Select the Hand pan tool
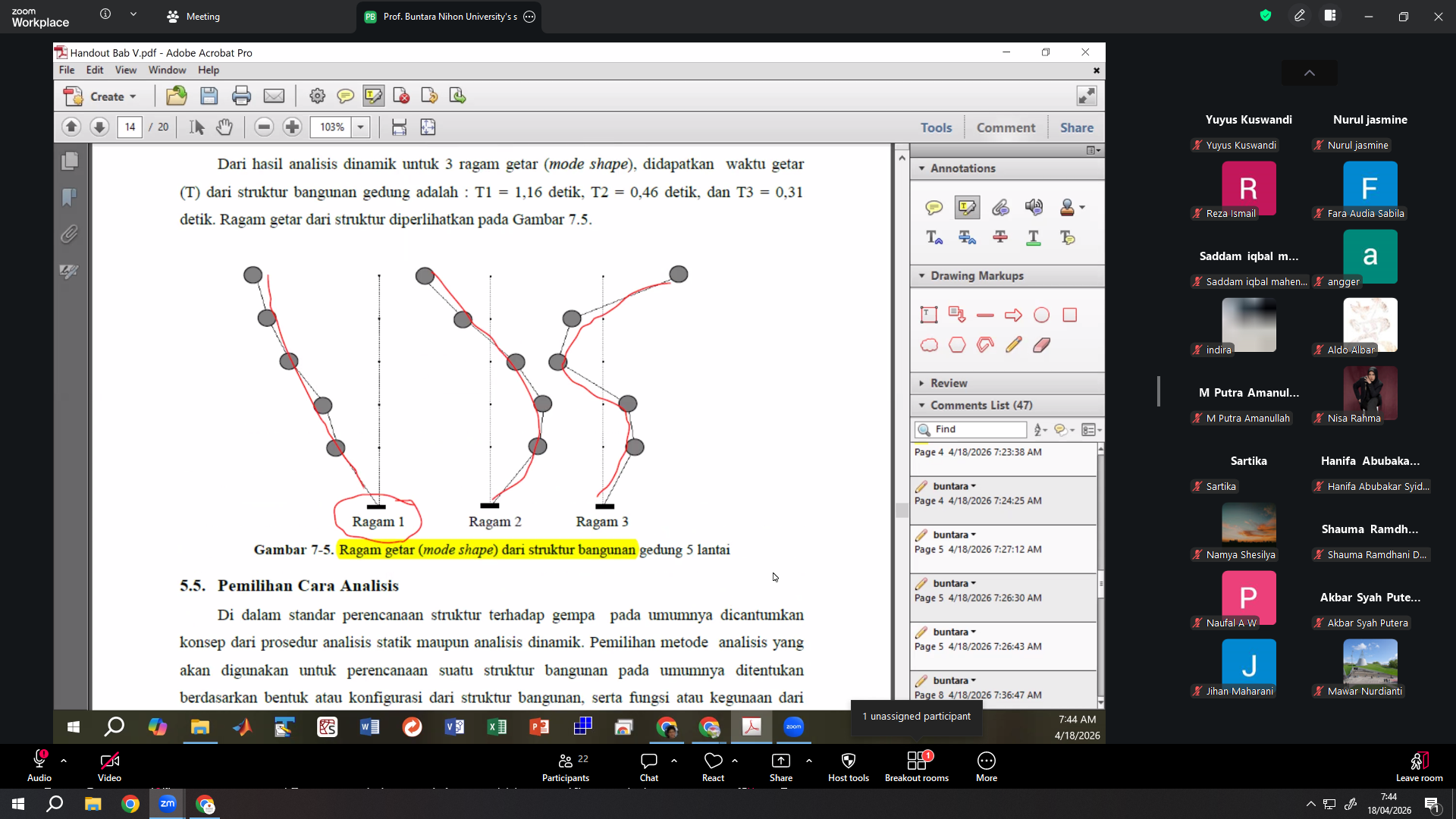The height and width of the screenshot is (819, 1456). [224, 127]
